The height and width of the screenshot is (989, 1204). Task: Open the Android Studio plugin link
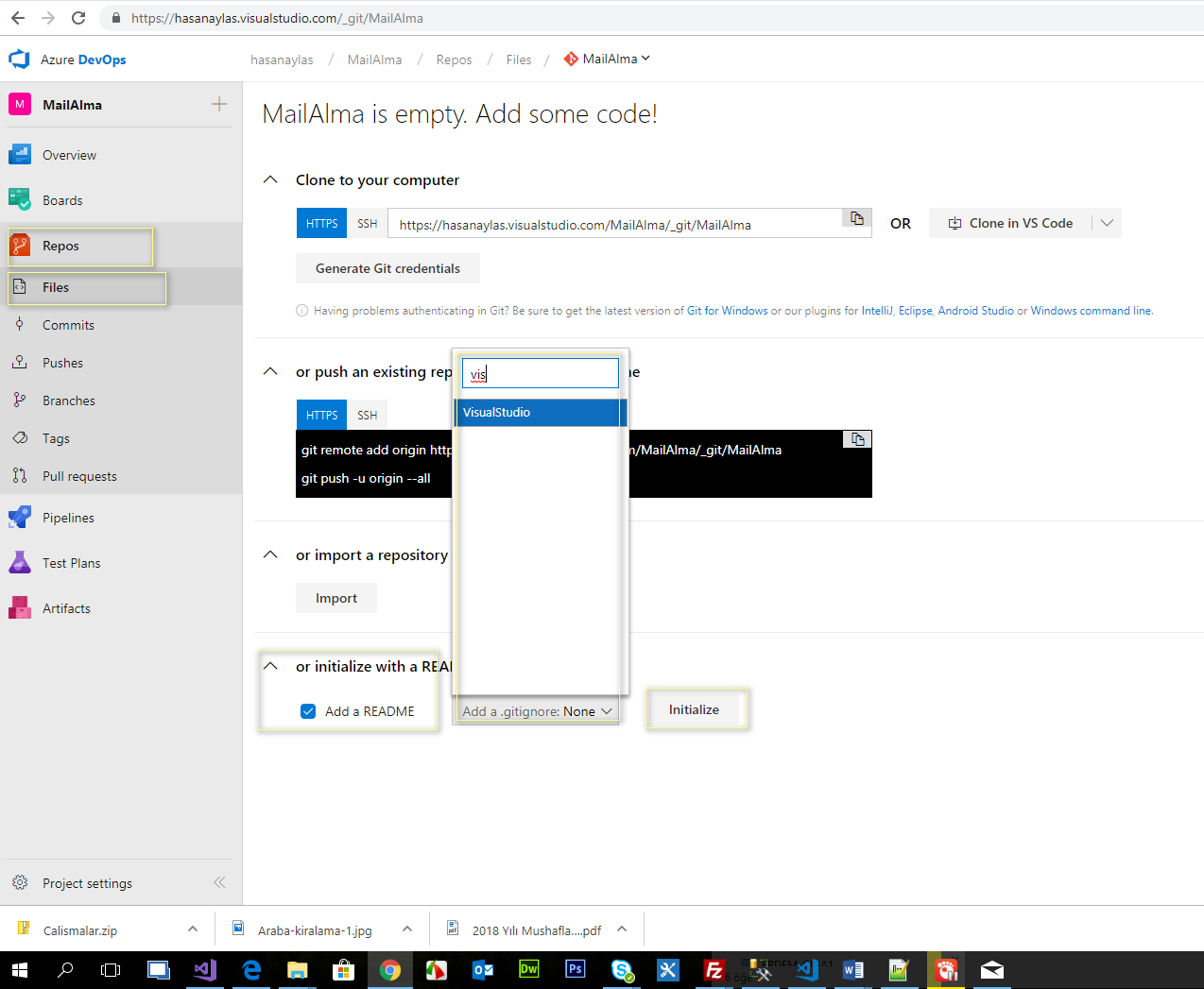(x=975, y=311)
